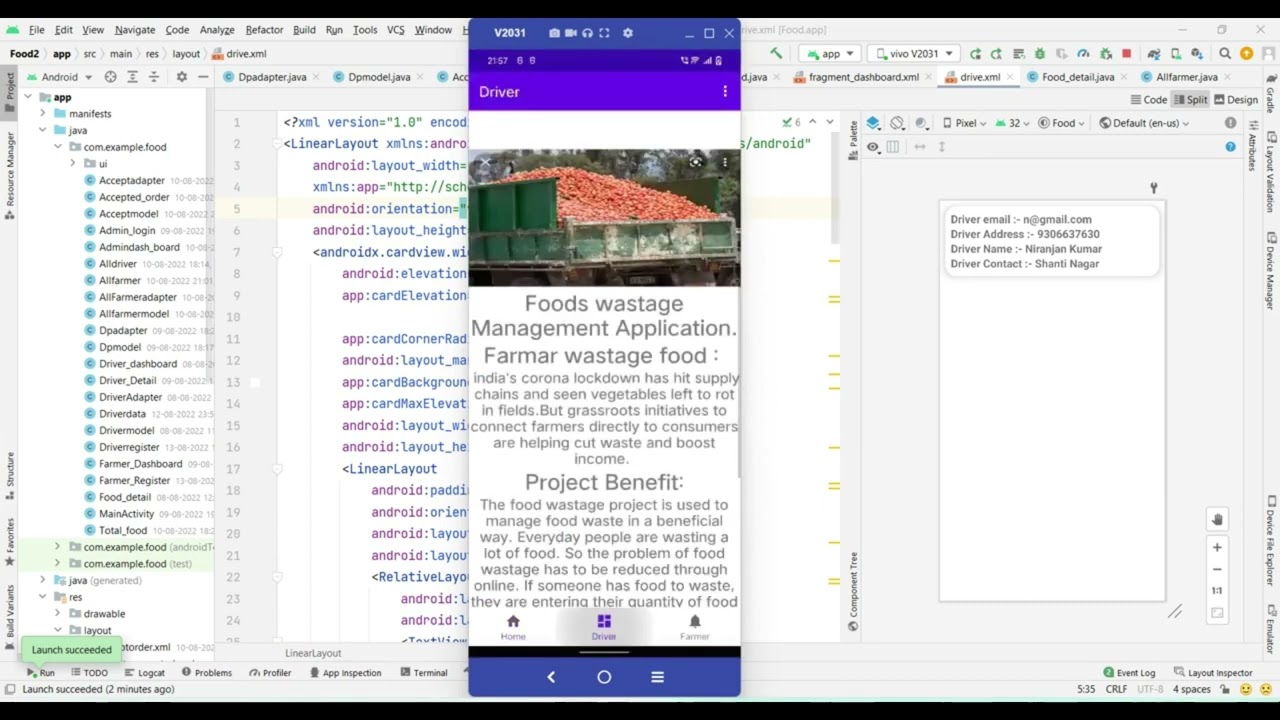Image resolution: width=1280 pixels, height=720 pixels.
Task: Tap the phone Back navigation arrow
Action: click(551, 677)
